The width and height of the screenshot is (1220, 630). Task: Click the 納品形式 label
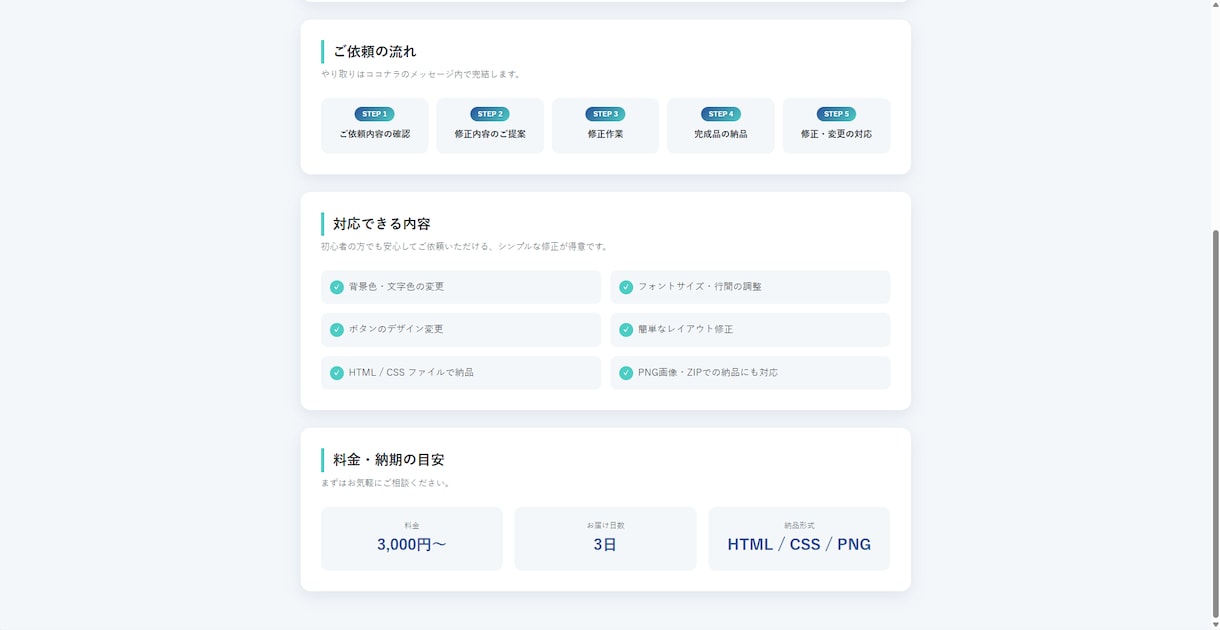(799, 526)
